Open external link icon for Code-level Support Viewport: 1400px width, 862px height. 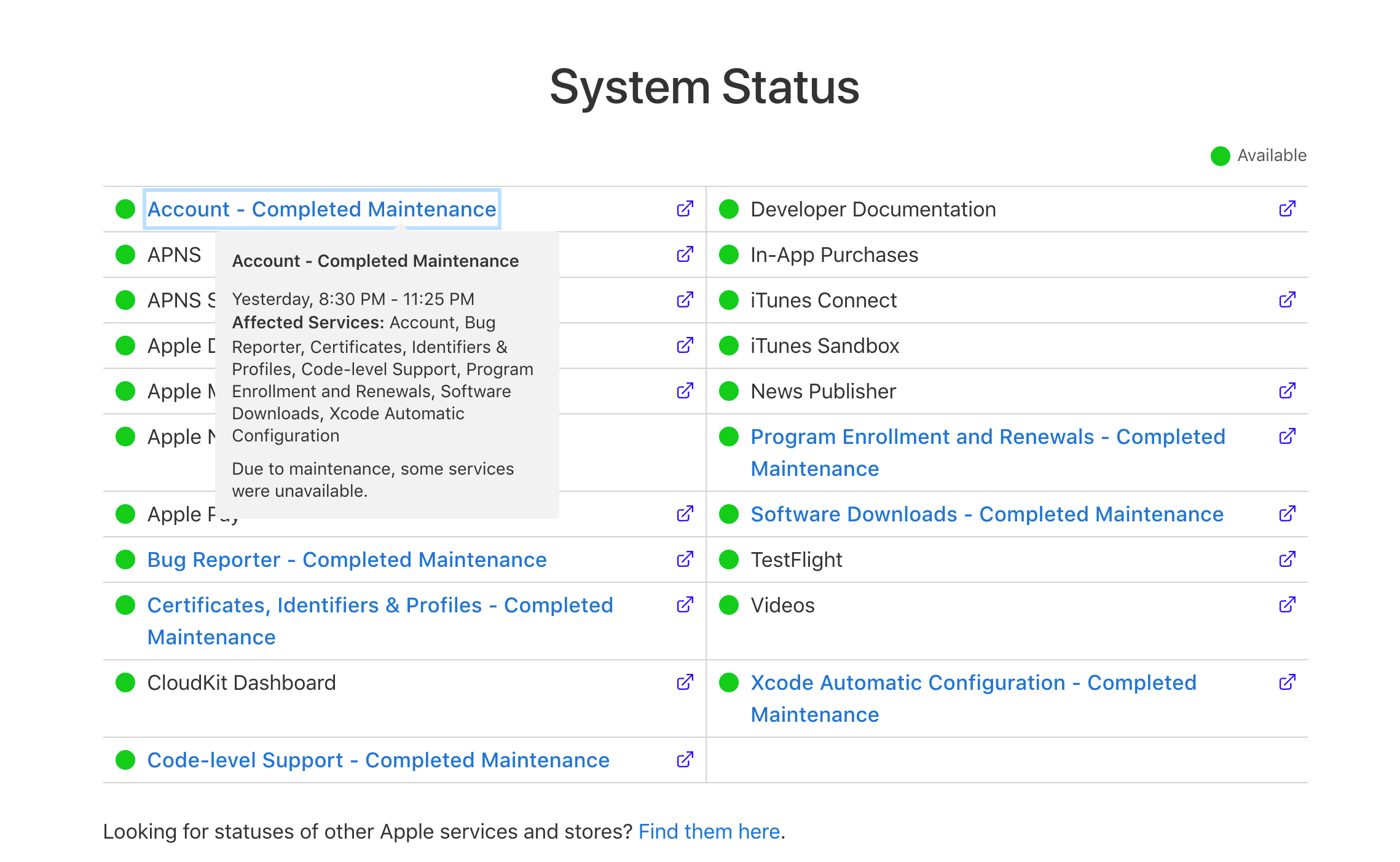coord(685,760)
